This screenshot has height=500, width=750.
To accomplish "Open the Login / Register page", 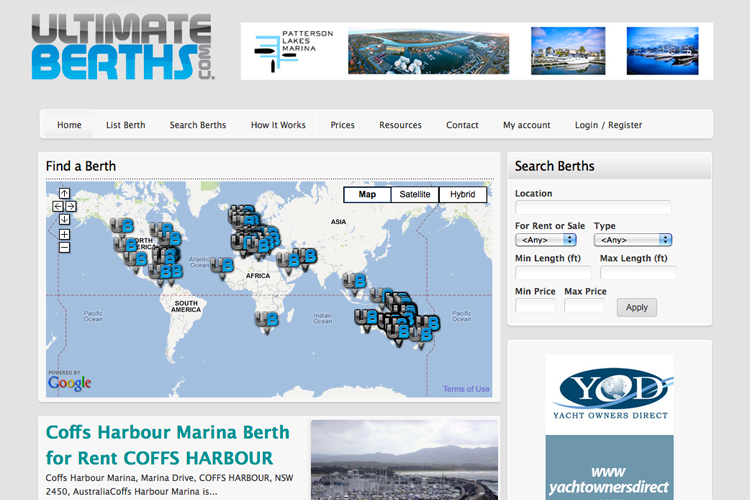I will [608, 125].
